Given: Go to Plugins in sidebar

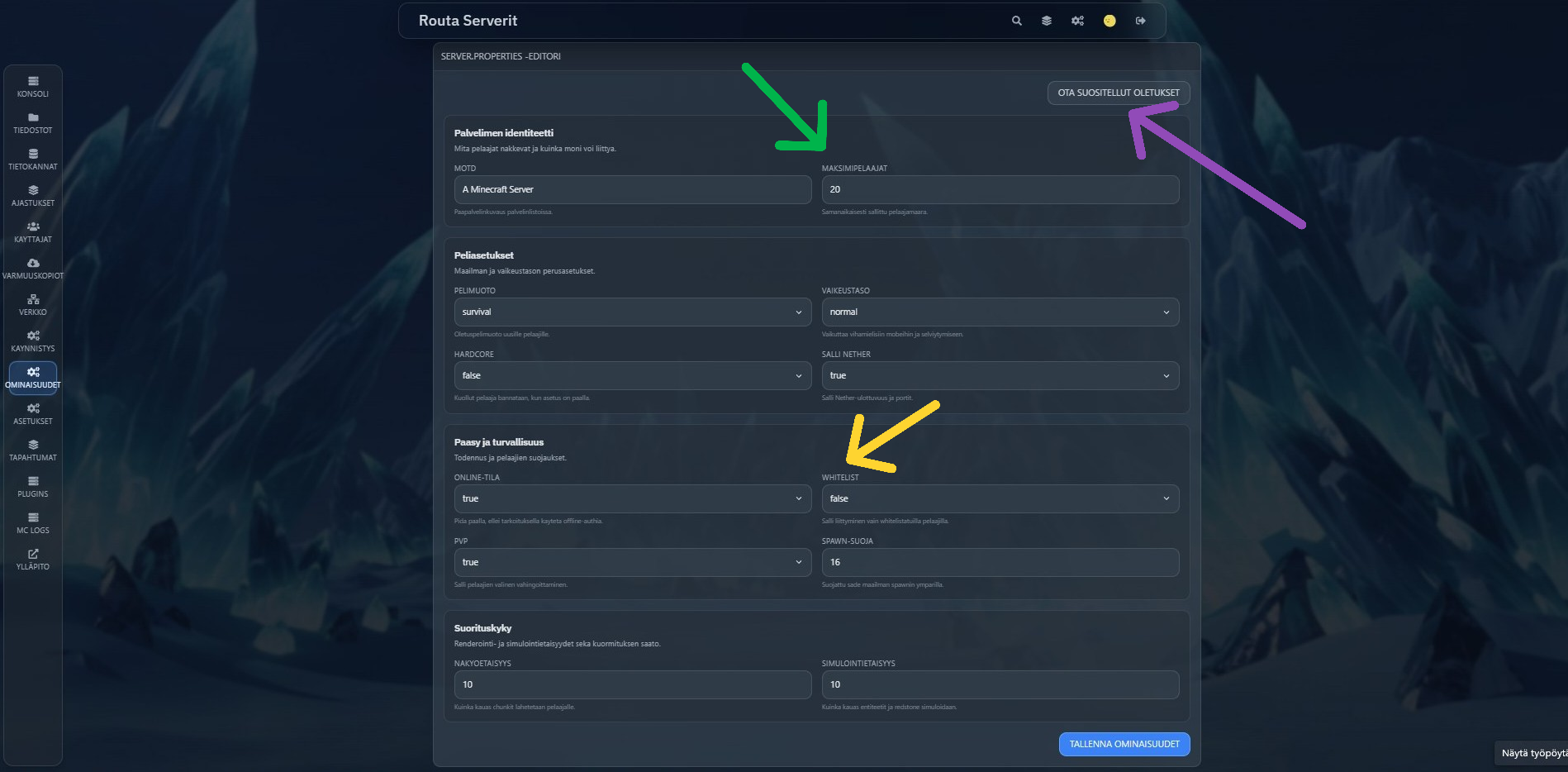Looking at the screenshot, I should (x=33, y=487).
